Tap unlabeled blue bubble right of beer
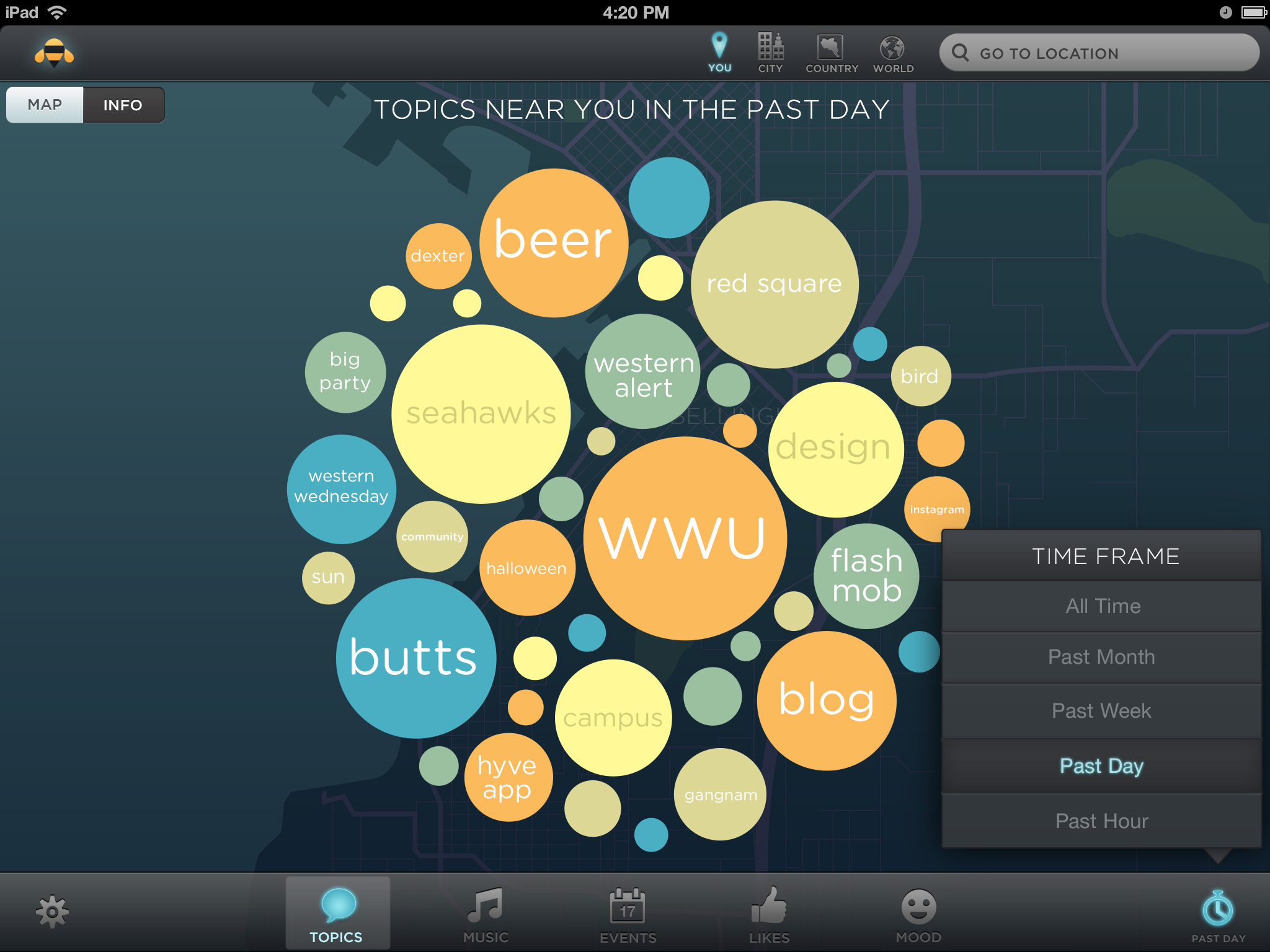1270x952 pixels. 669,197
